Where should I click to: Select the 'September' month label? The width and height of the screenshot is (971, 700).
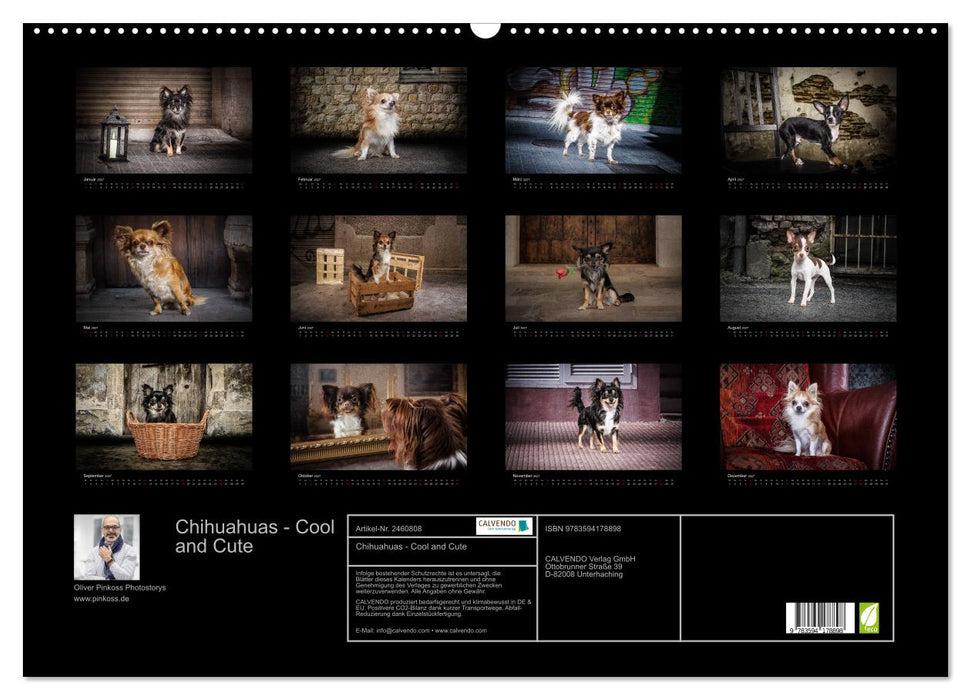[94, 476]
